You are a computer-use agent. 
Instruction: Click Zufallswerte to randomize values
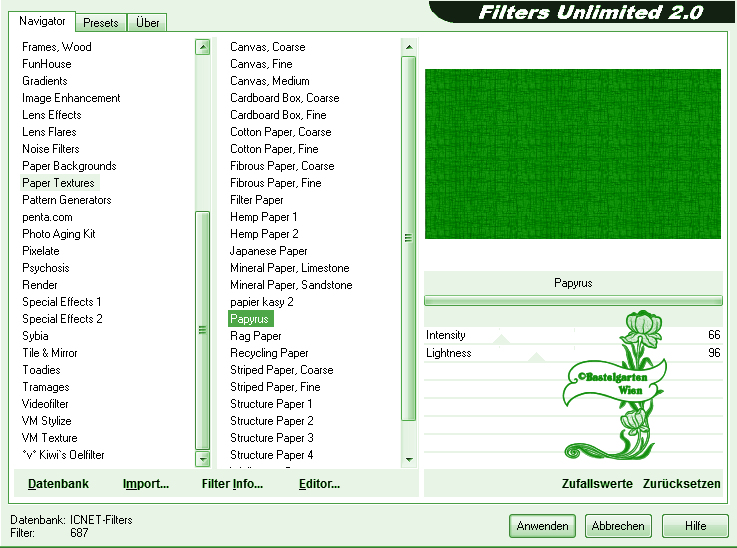coord(597,484)
